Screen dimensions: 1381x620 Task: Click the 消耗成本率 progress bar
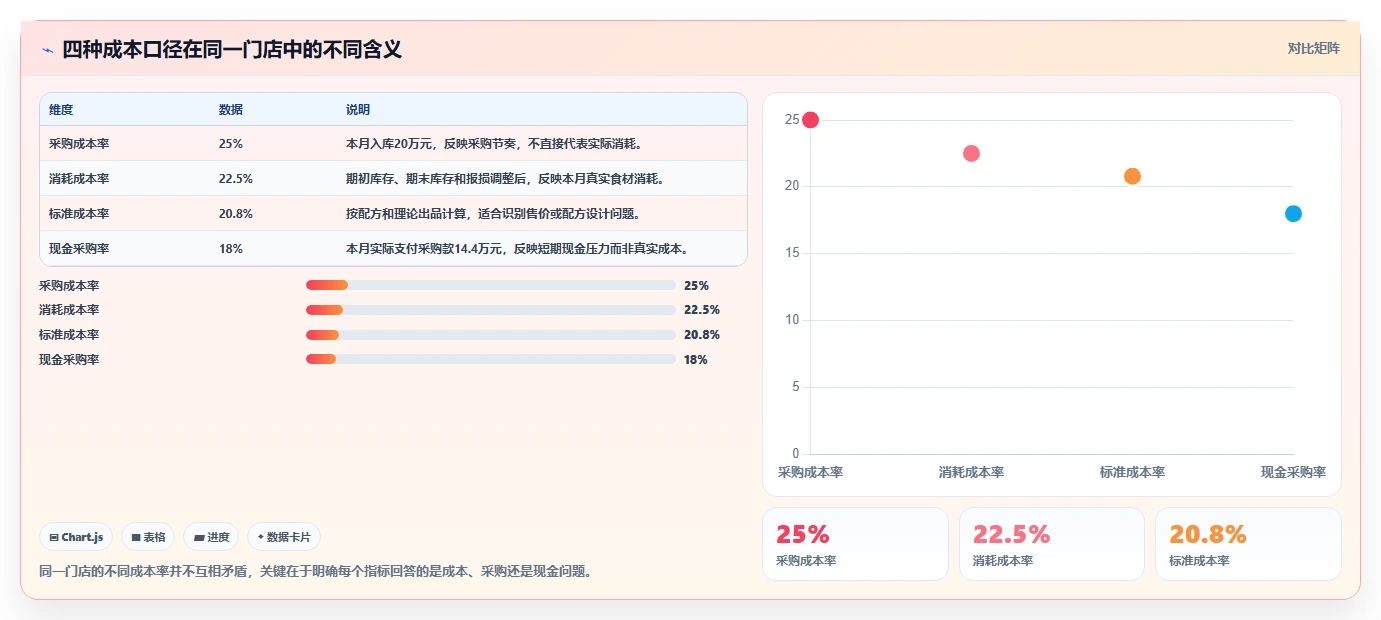(x=491, y=310)
